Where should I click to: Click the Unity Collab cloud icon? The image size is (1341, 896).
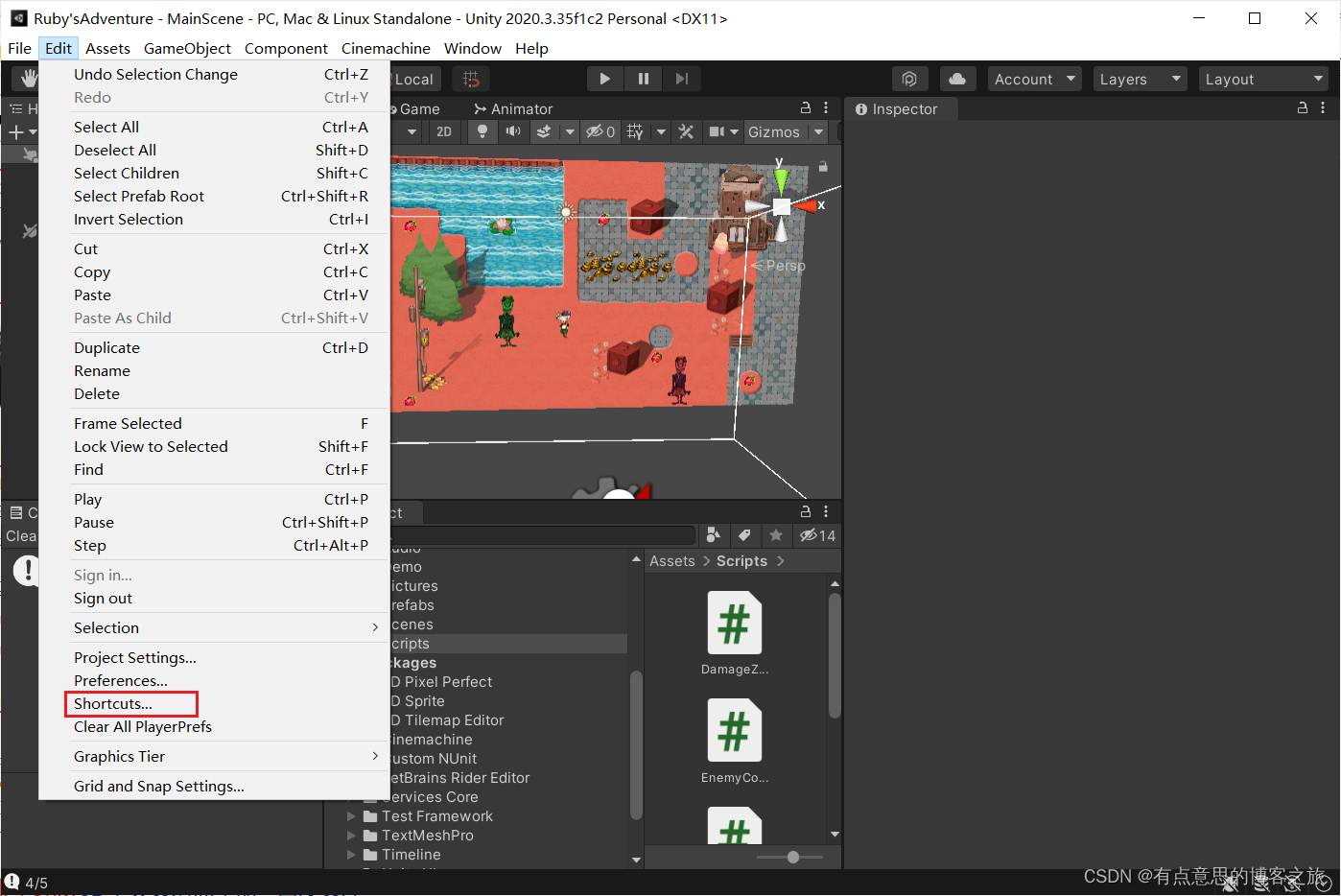pyautogui.click(x=957, y=79)
